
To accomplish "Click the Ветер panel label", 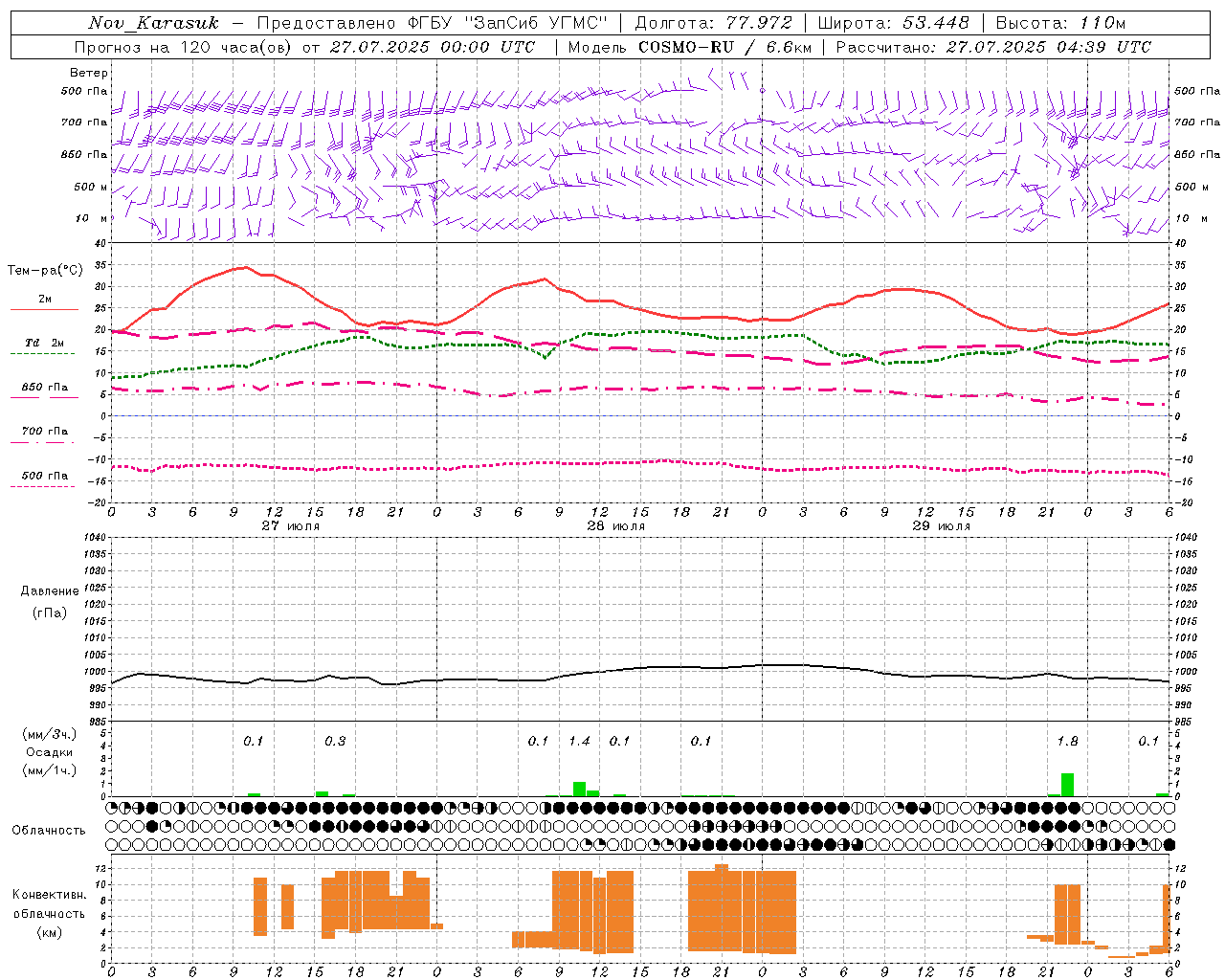I will pos(89,73).
